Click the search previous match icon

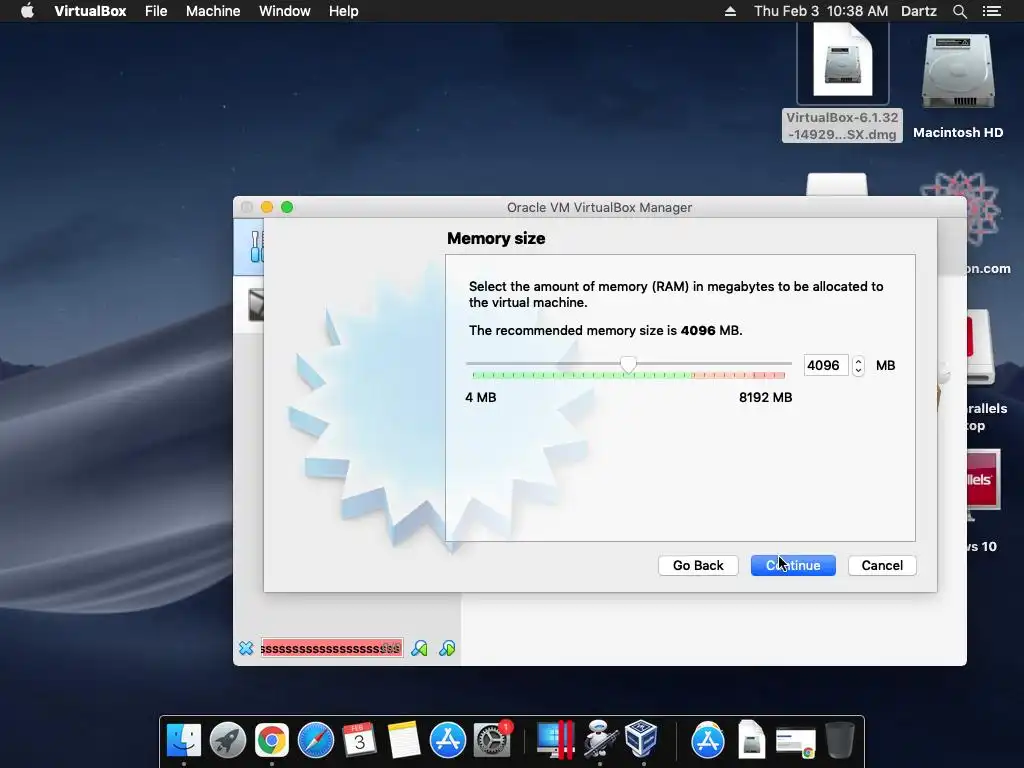419,648
